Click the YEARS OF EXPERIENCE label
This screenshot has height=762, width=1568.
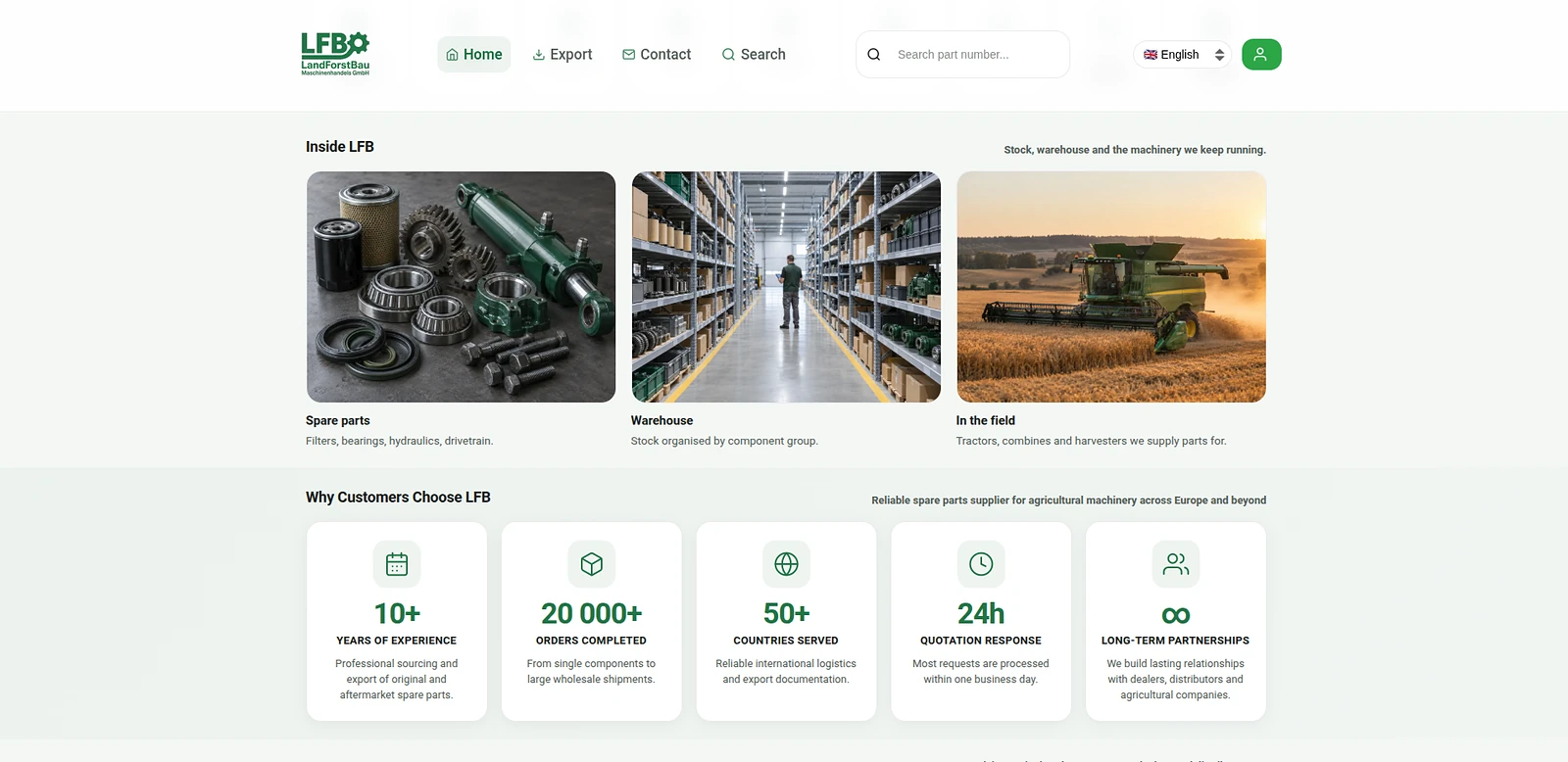(x=397, y=641)
